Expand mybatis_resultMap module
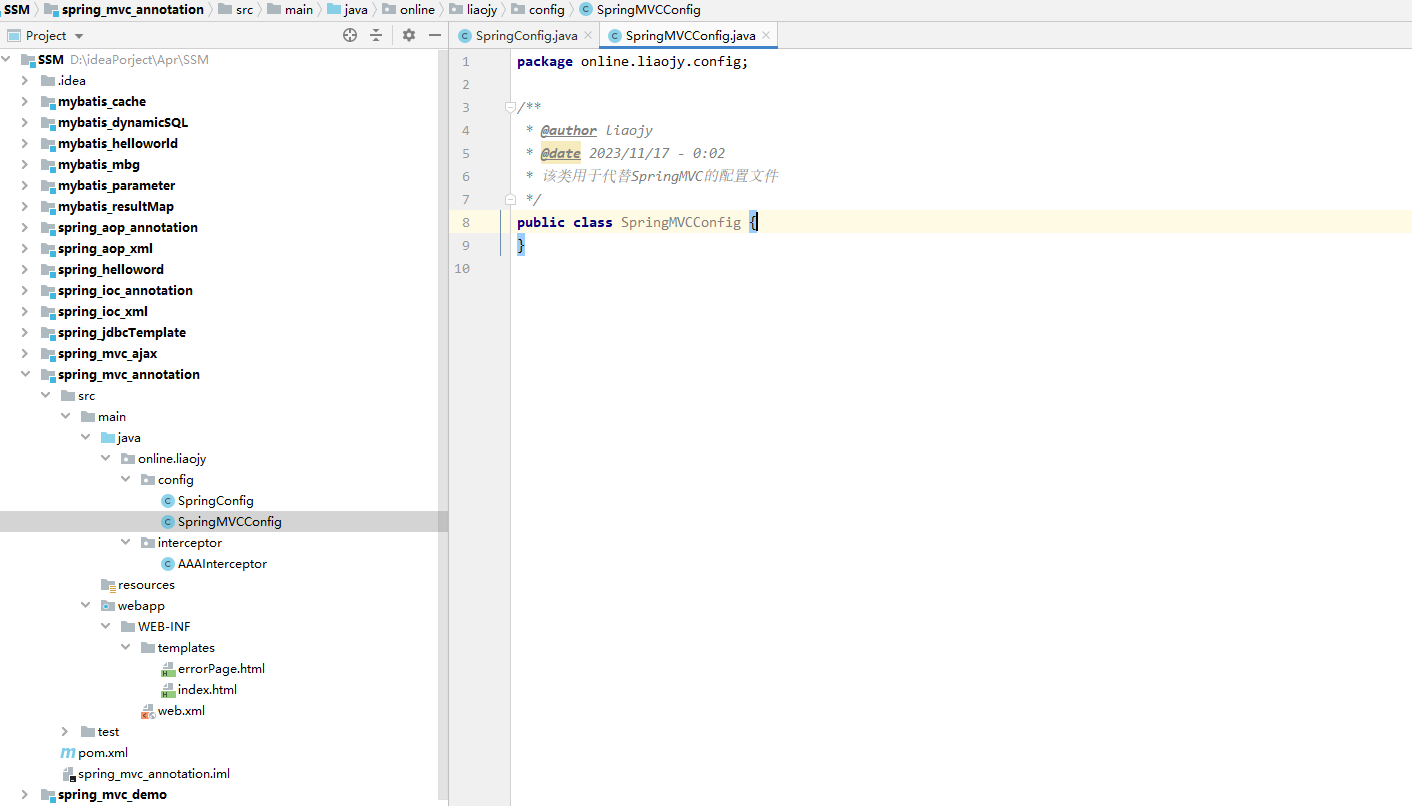 tap(26, 207)
